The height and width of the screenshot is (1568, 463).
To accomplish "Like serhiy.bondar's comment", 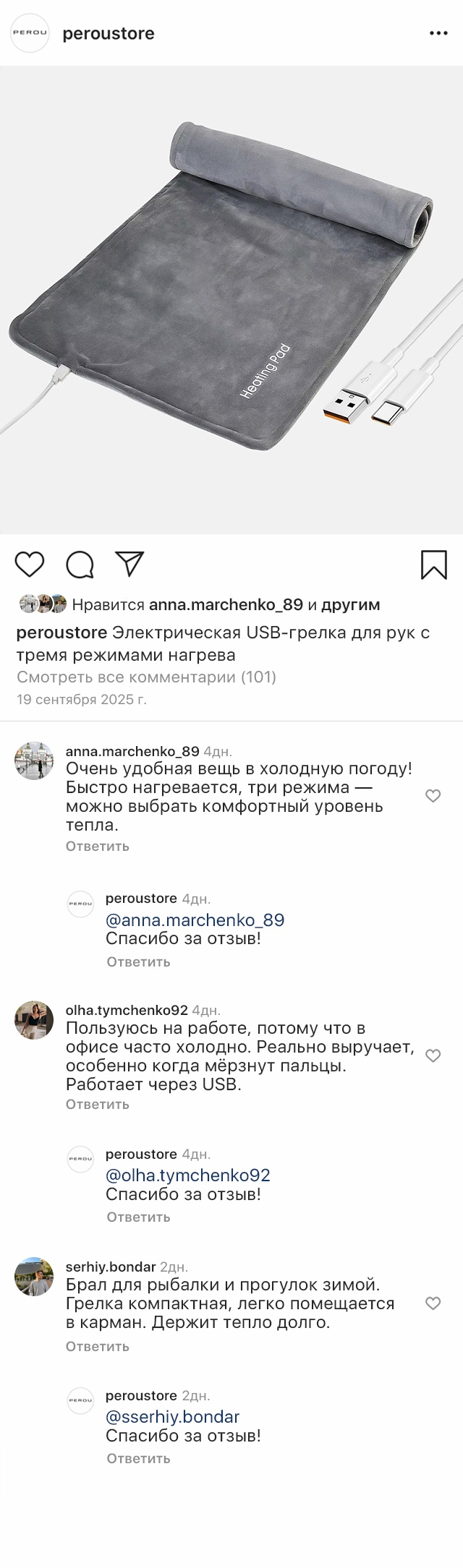I will (433, 1303).
